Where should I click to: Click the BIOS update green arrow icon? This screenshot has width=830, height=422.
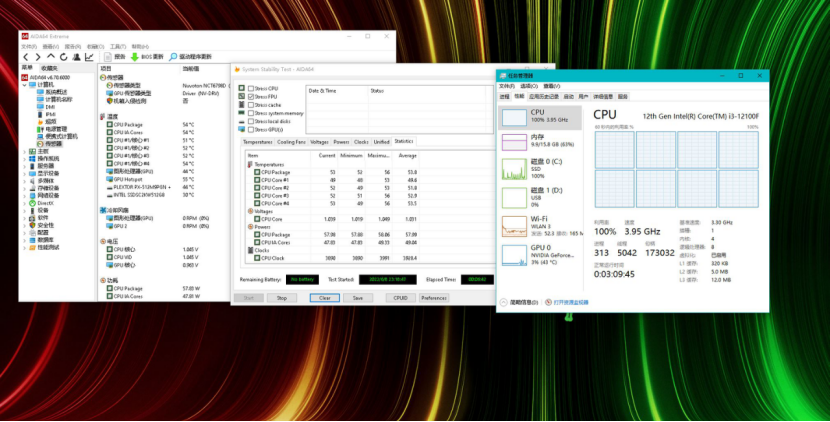(x=135, y=57)
